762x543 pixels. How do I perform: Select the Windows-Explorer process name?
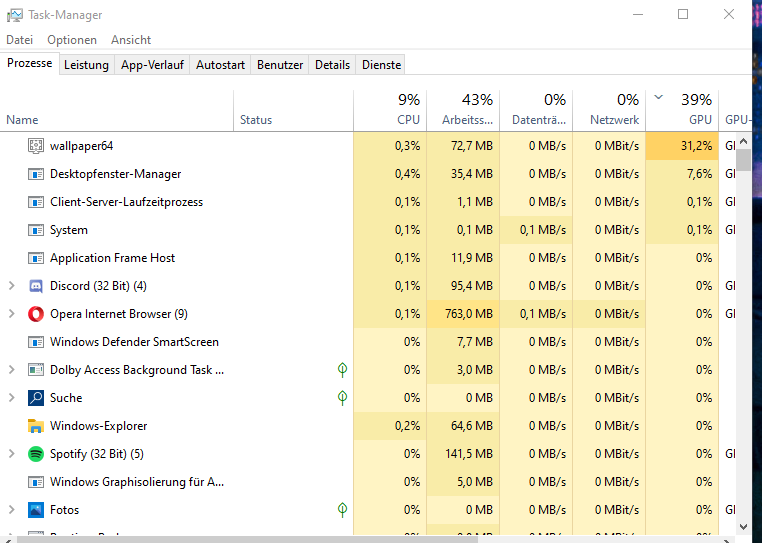pyautogui.click(x=98, y=426)
